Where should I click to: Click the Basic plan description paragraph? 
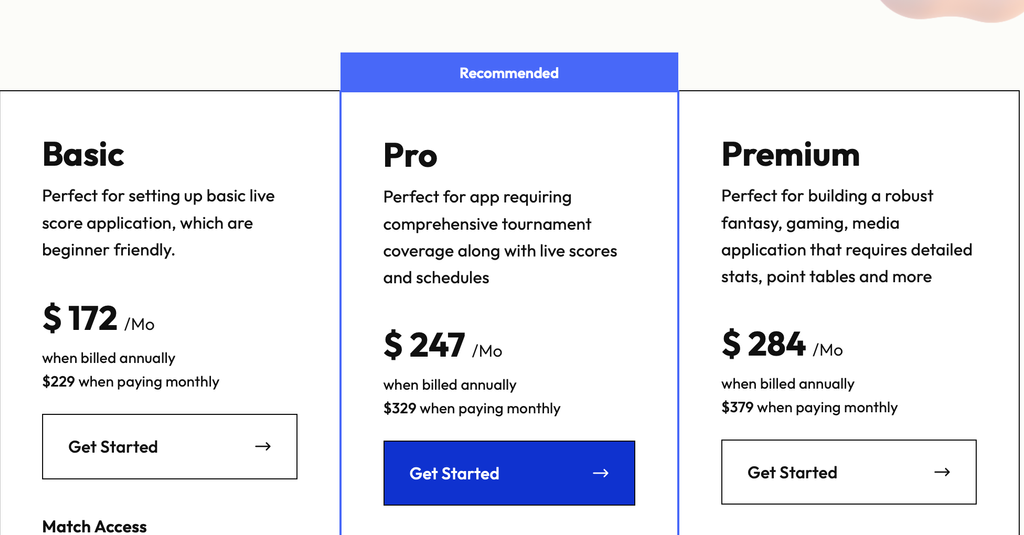[159, 223]
